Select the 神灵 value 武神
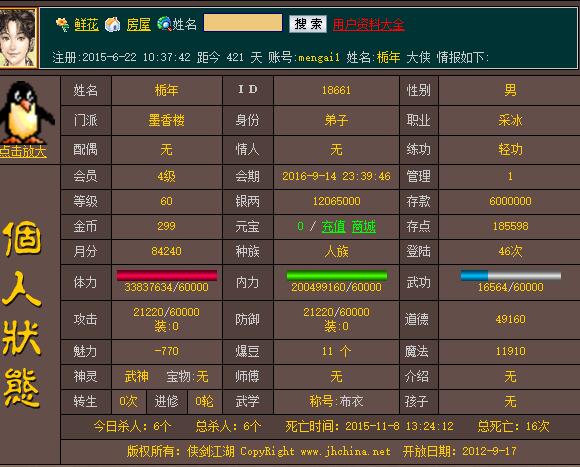The image size is (580, 467). (x=136, y=377)
